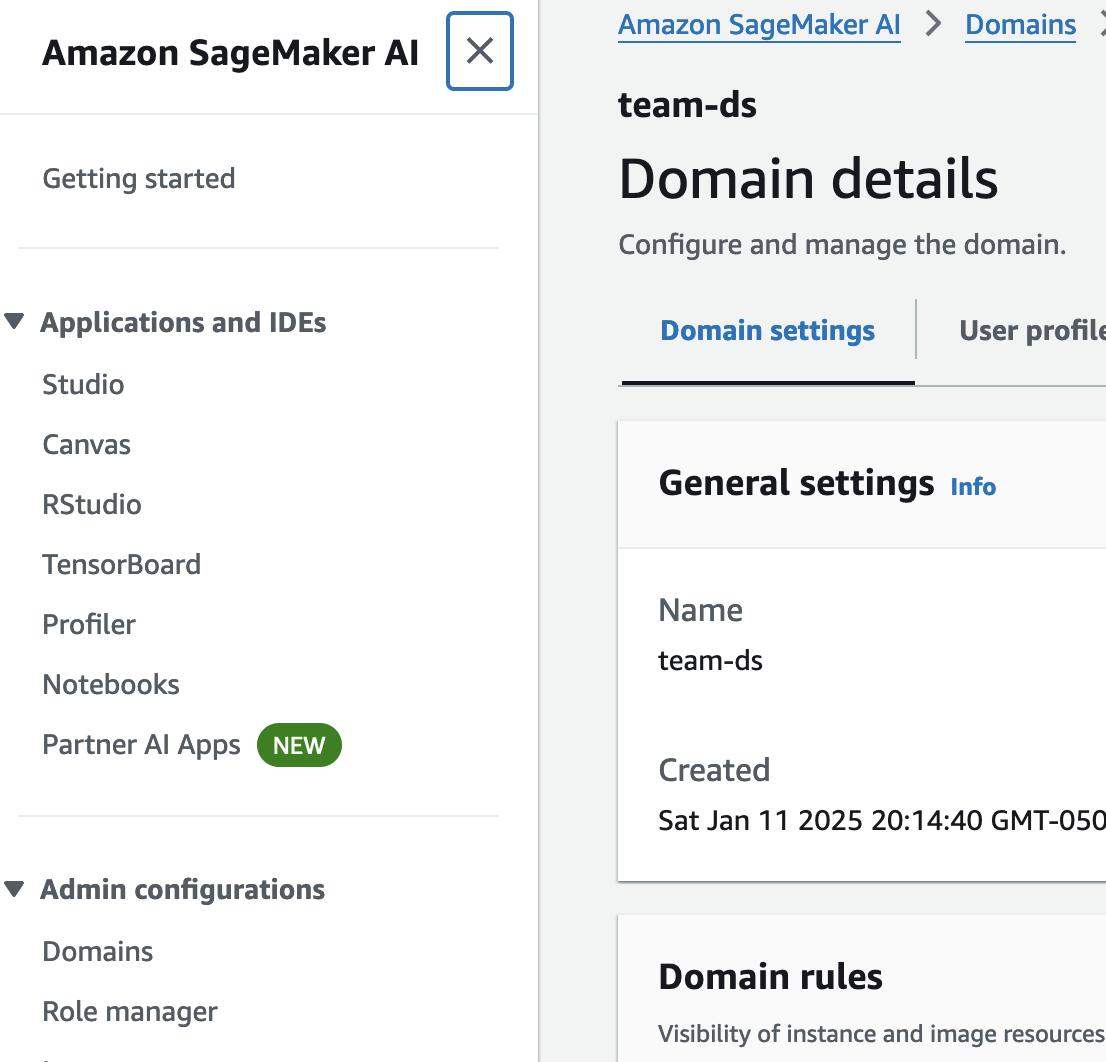Close the SageMaker AI navigation panel

(480, 51)
